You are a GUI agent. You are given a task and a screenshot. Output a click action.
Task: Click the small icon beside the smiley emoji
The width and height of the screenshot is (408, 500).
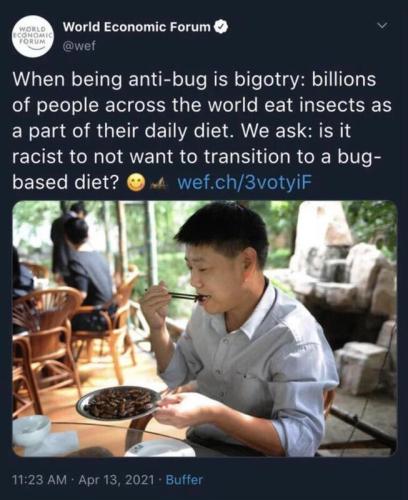tap(158, 182)
